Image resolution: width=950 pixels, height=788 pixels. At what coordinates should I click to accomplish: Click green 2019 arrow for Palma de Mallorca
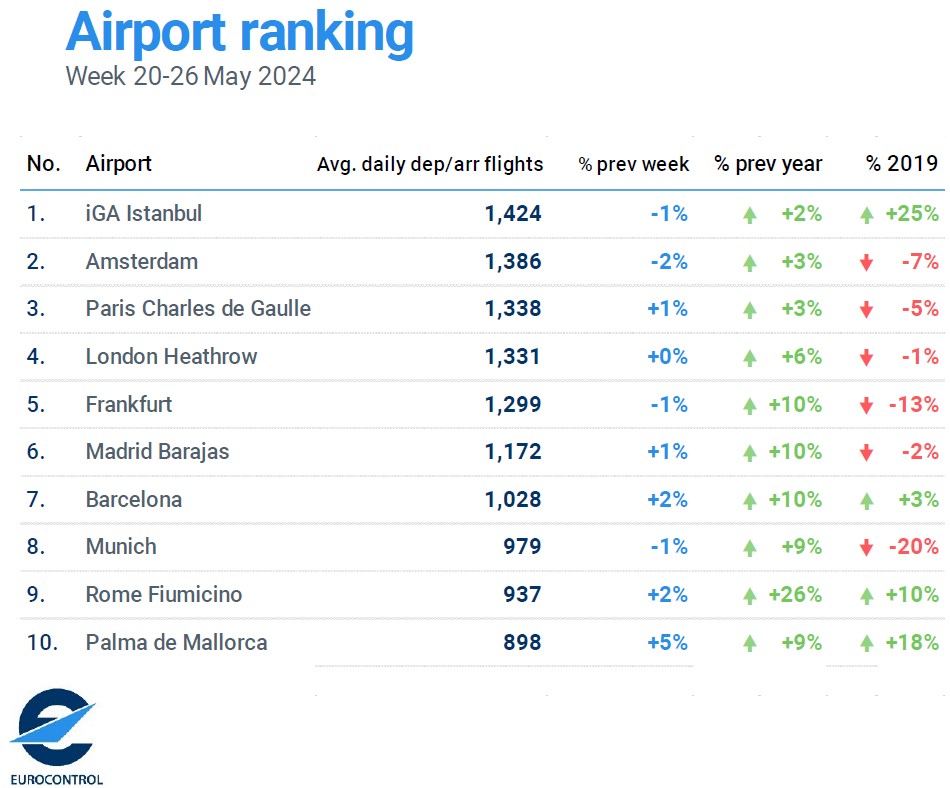867,643
